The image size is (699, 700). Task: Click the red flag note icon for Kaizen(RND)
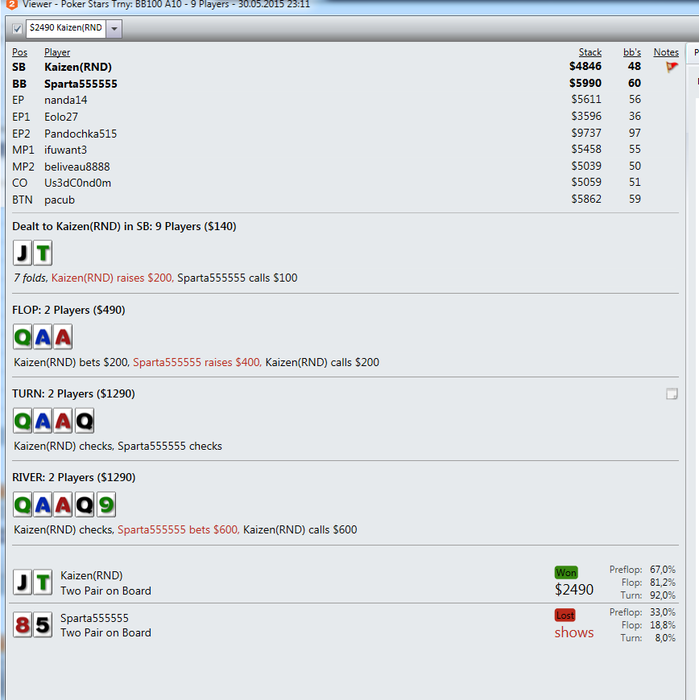(671, 67)
